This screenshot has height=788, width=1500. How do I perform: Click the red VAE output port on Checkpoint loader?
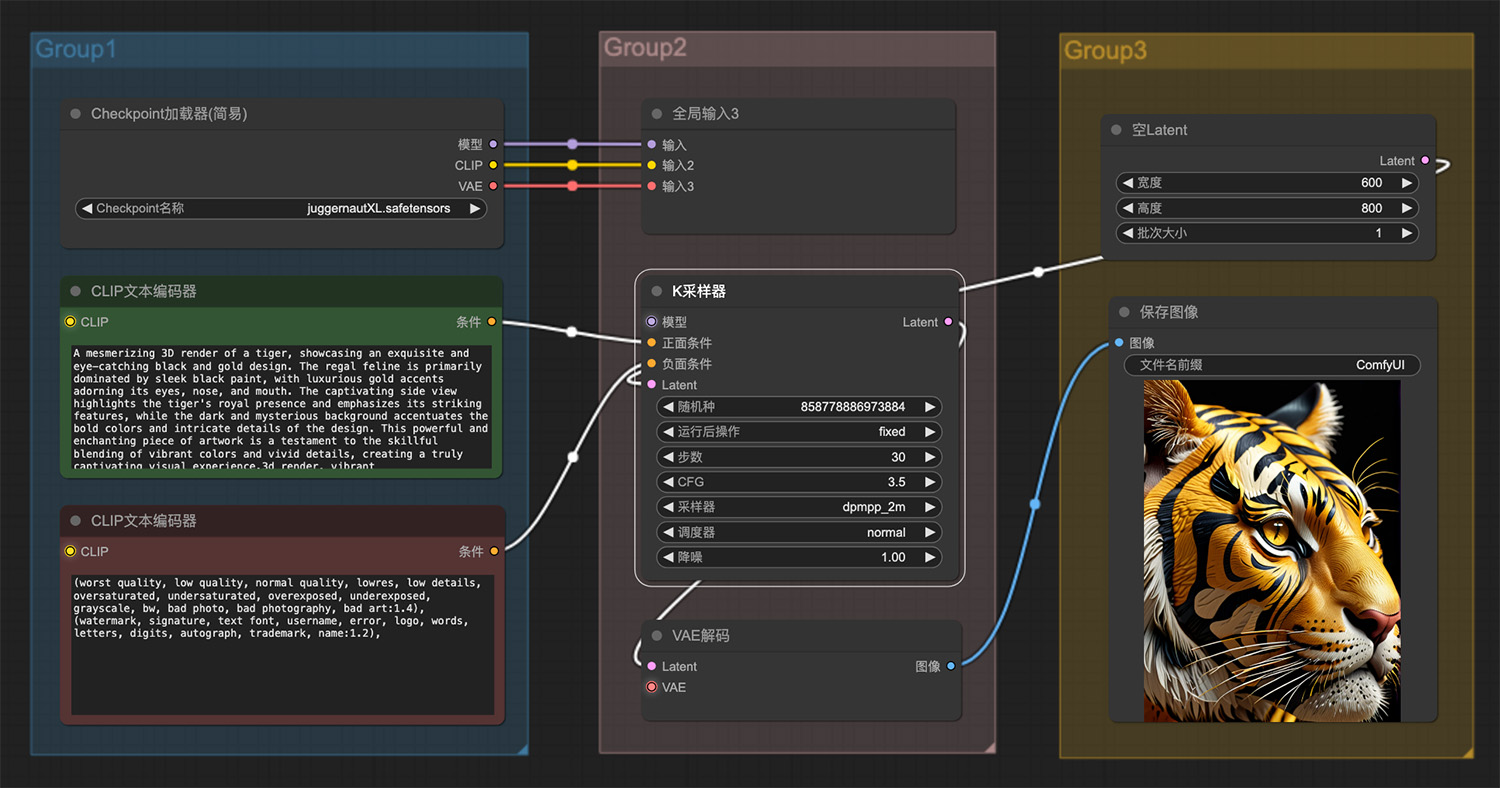[x=493, y=186]
